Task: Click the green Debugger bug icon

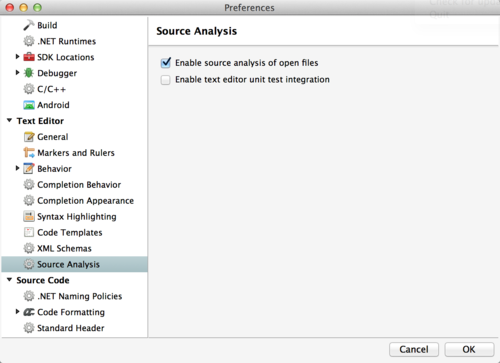Action: pos(29,73)
